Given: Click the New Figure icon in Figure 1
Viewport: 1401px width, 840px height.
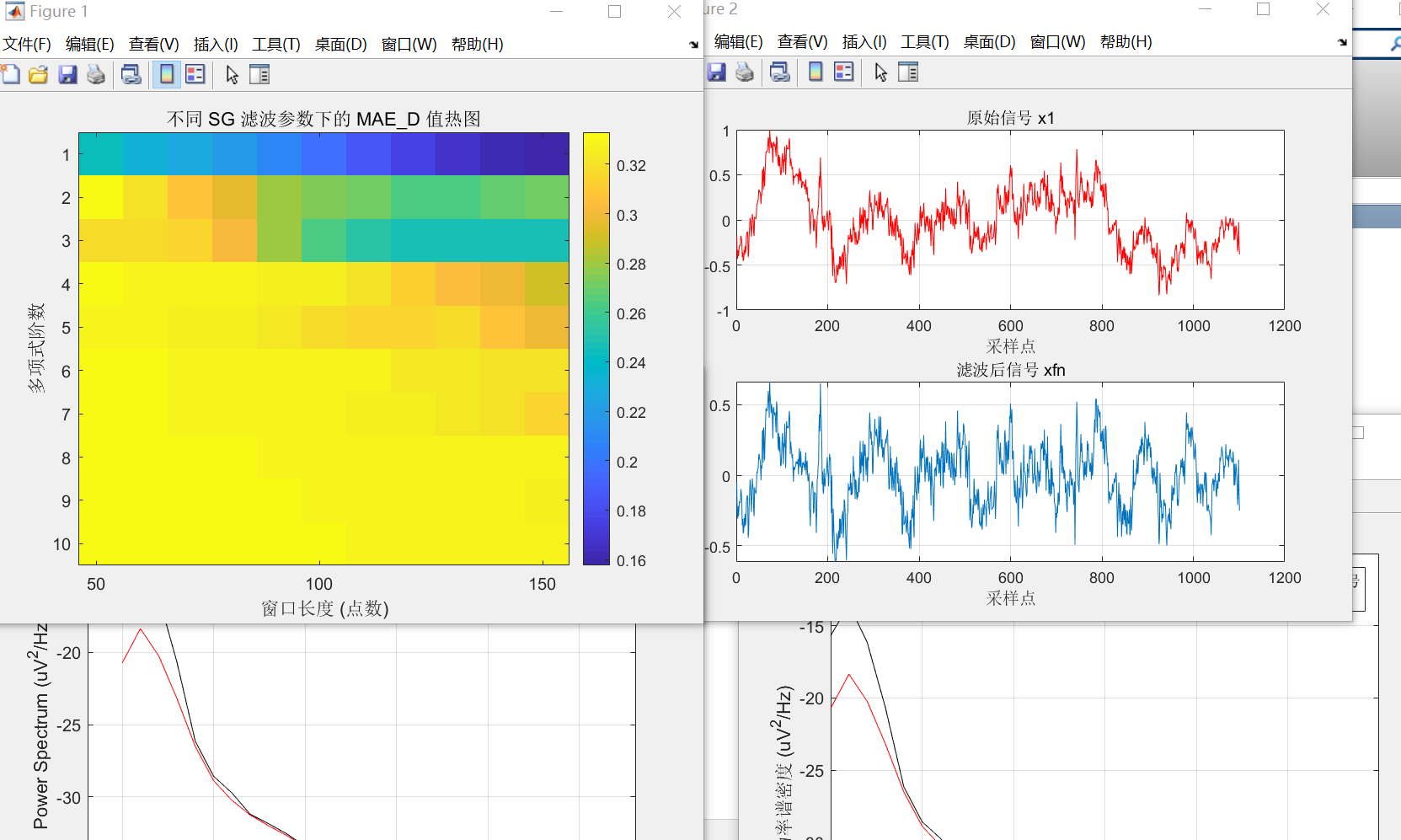Looking at the screenshot, I should click(11, 75).
